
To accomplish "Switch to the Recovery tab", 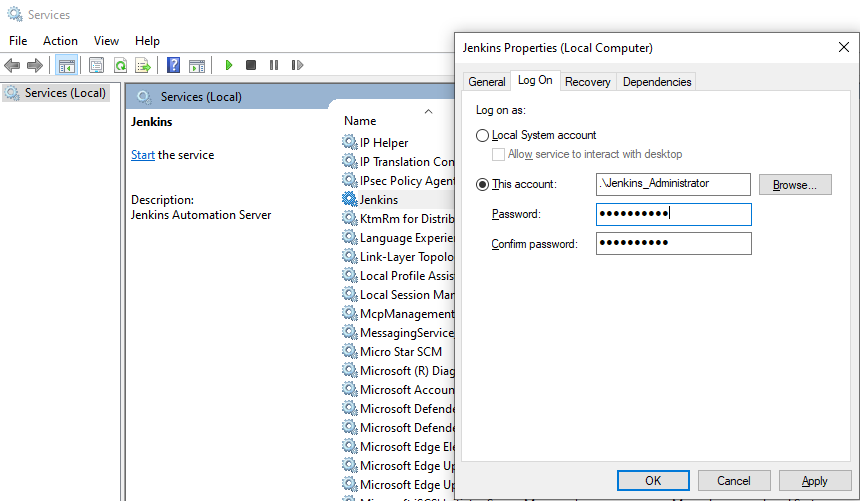I will [x=587, y=82].
